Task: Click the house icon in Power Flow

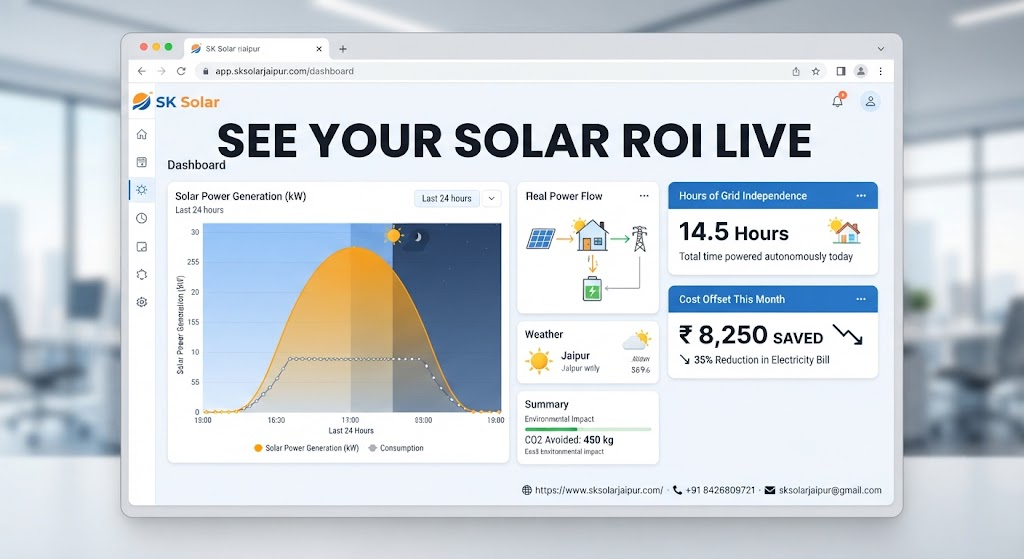Action: tap(591, 235)
